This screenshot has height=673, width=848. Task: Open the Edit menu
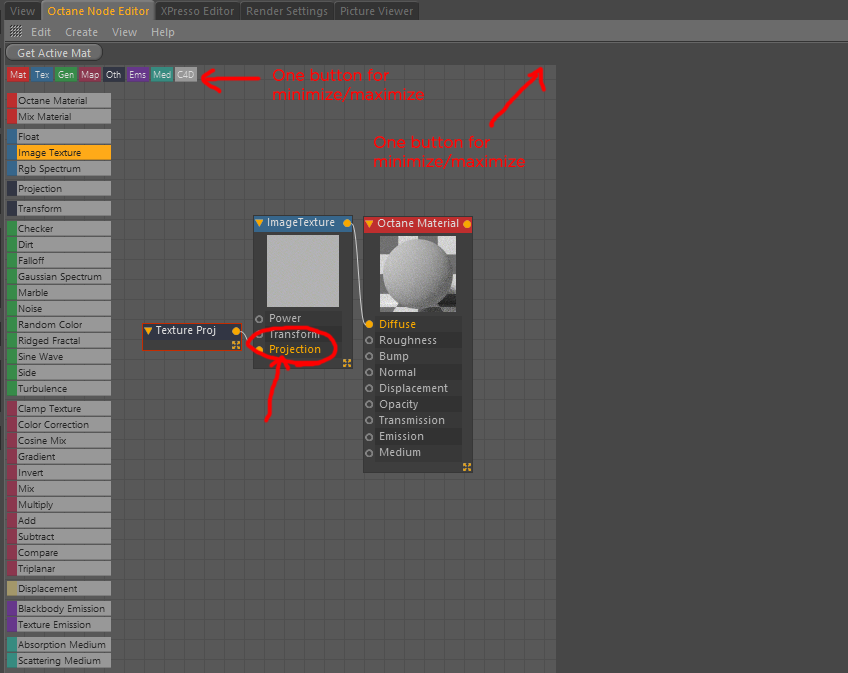41,32
